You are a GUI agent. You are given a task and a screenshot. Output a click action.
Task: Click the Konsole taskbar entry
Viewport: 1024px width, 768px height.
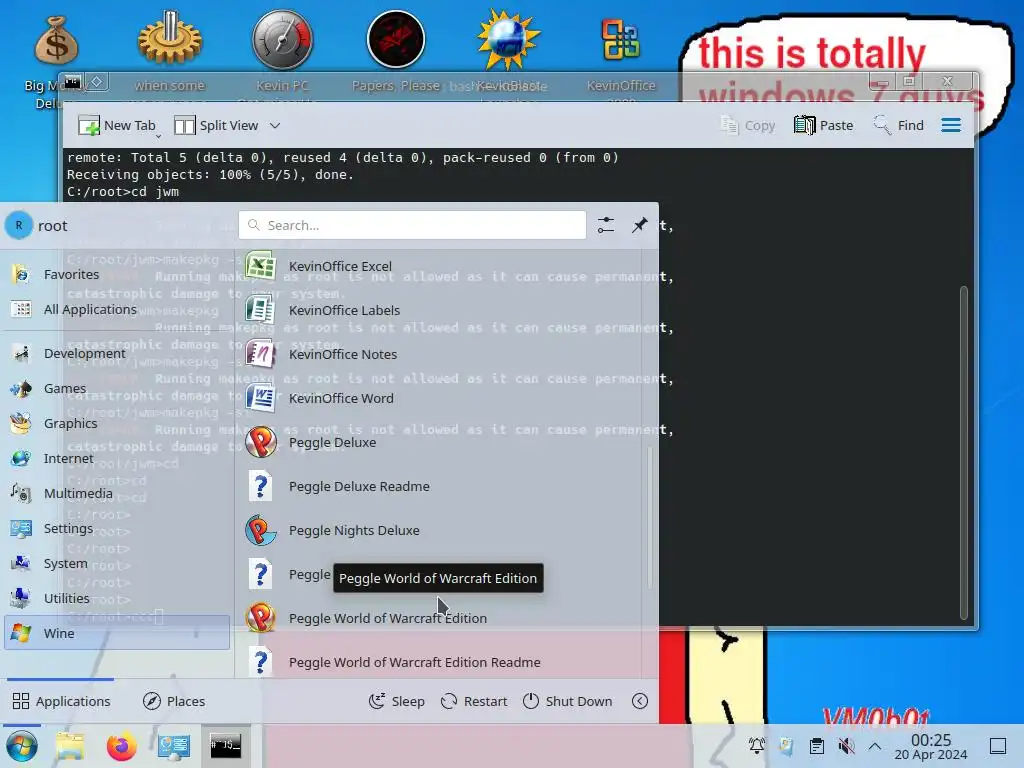click(225, 746)
